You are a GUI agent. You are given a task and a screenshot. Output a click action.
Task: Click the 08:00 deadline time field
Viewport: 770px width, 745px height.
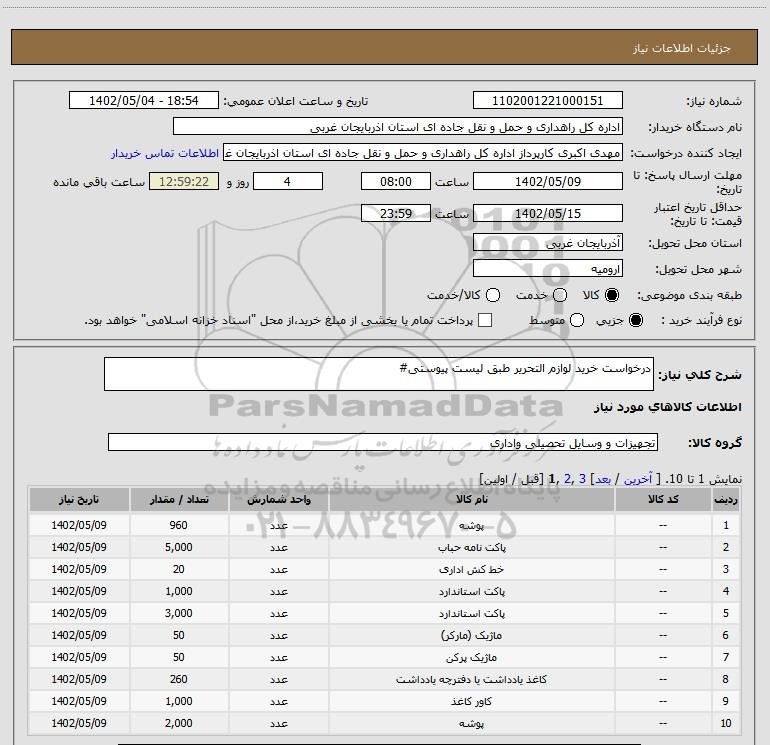[x=396, y=181]
